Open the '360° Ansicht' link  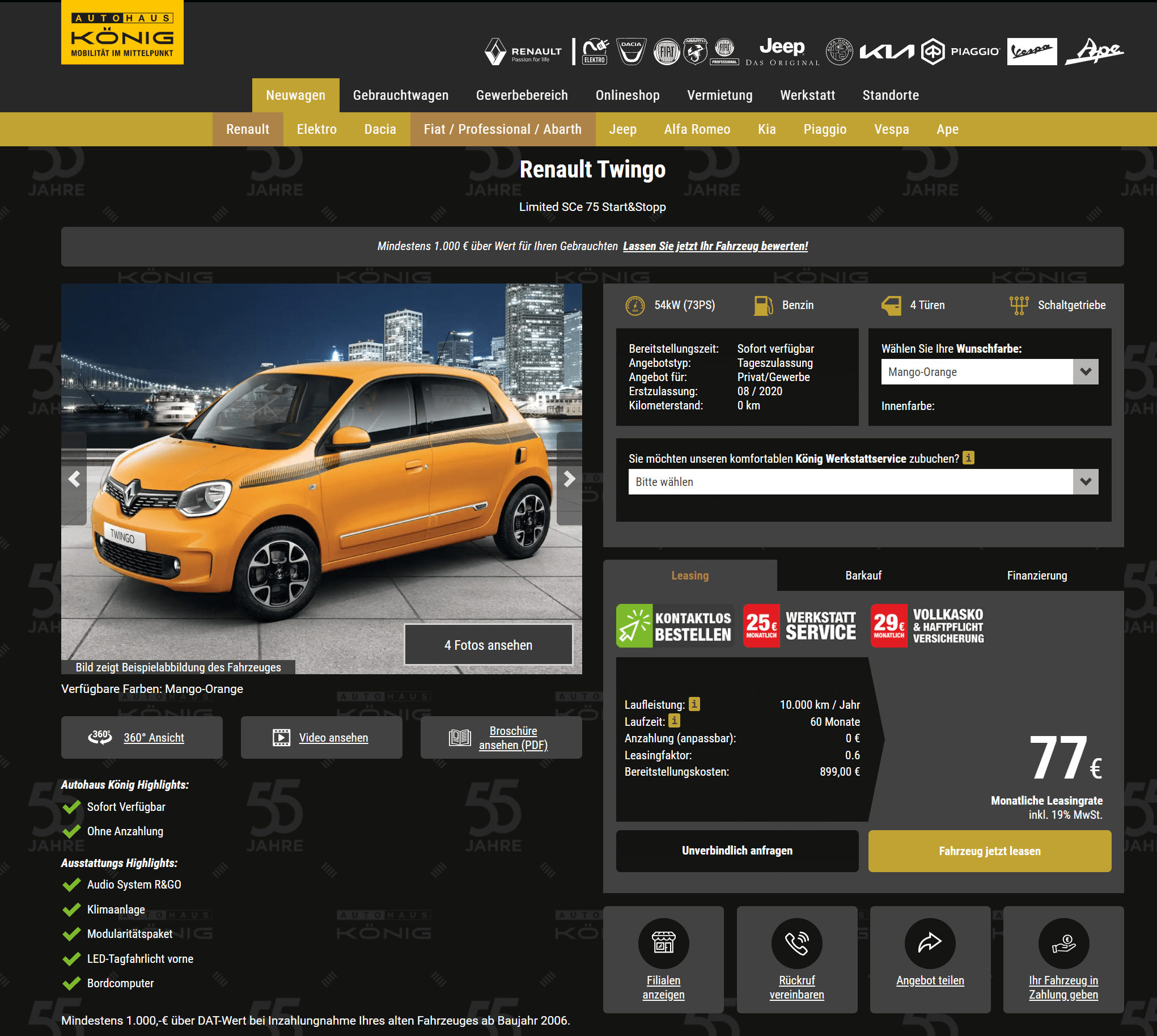click(x=154, y=738)
